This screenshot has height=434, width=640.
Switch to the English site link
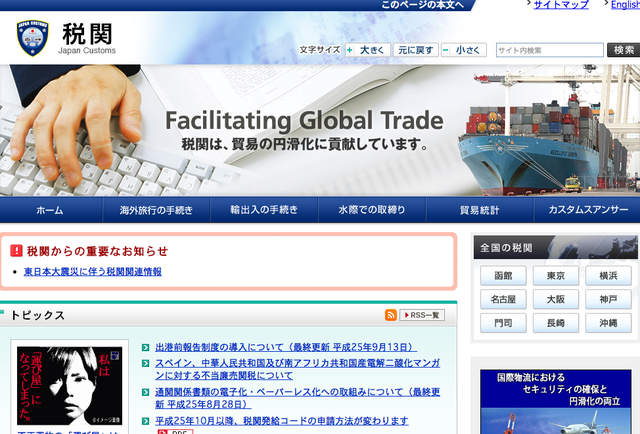pos(625,5)
